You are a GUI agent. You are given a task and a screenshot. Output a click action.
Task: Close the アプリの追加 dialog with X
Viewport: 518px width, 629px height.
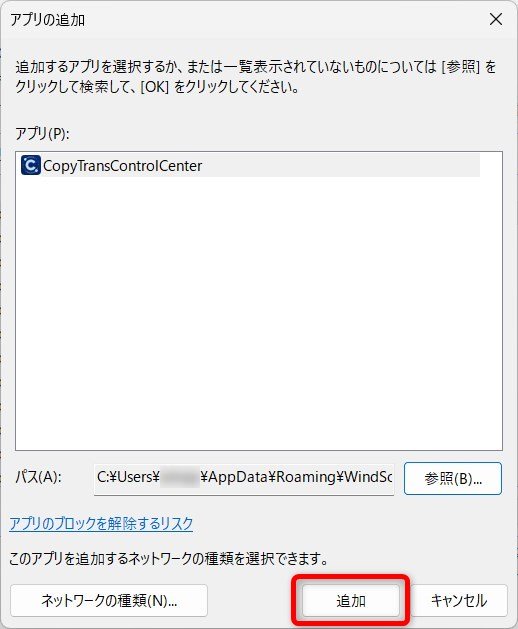496,19
